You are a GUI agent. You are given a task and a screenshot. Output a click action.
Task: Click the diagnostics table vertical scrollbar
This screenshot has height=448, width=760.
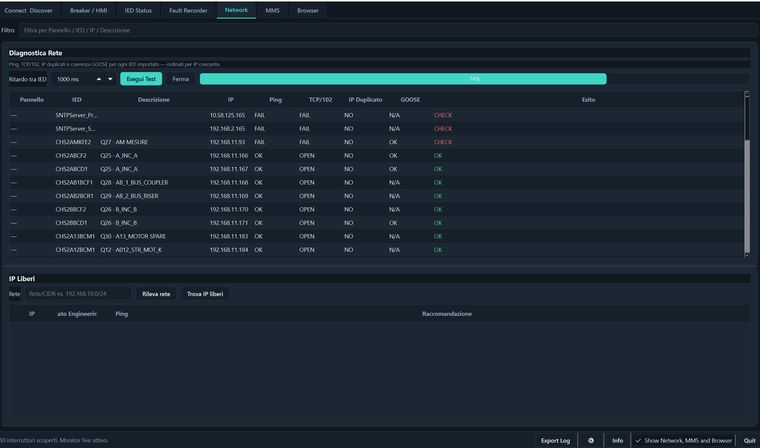pyautogui.click(x=747, y=175)
